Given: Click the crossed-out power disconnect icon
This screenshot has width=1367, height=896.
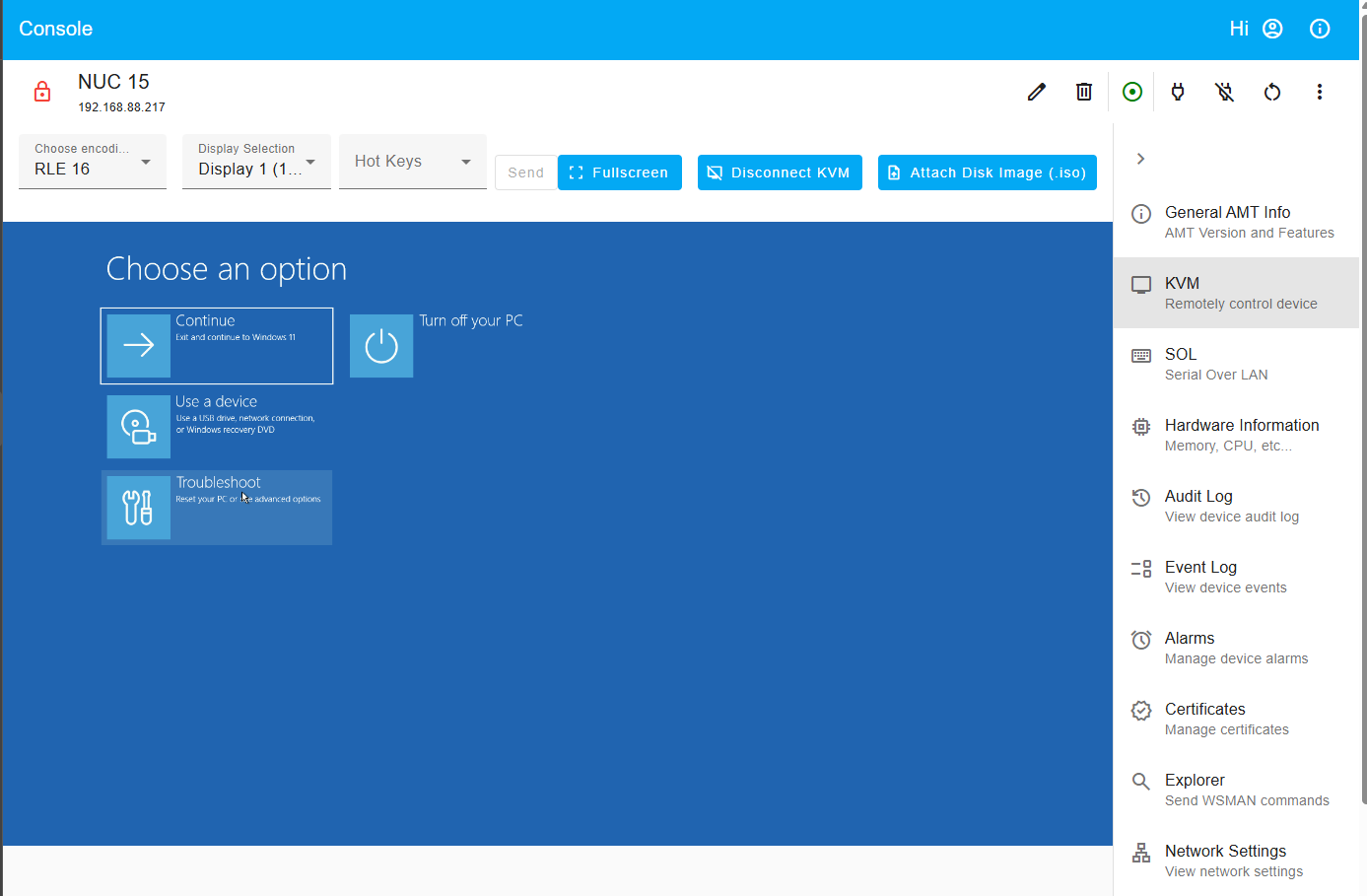Looking at the screenshot, I should click(1224, 91).
